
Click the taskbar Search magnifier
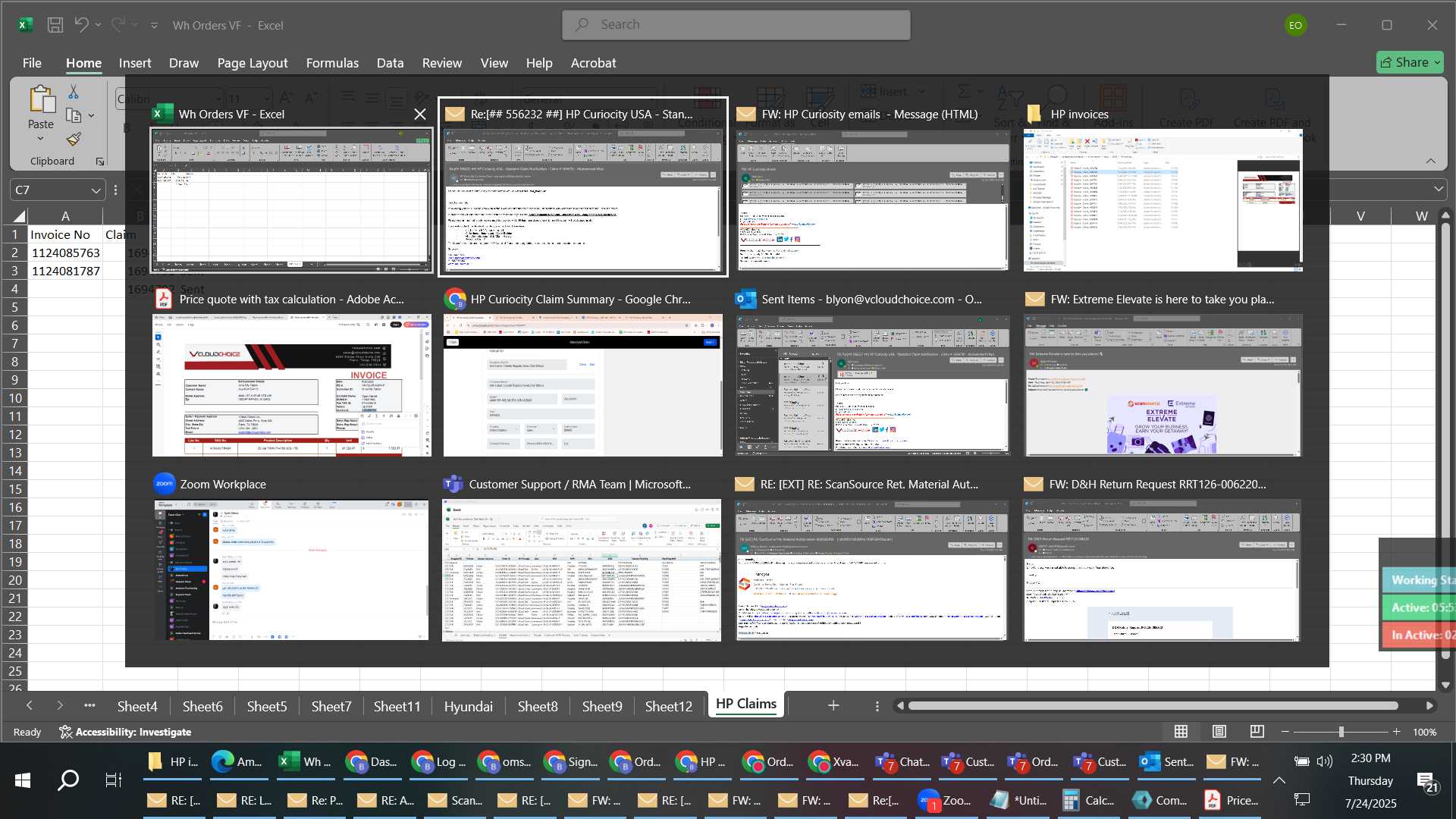[68, 780]
